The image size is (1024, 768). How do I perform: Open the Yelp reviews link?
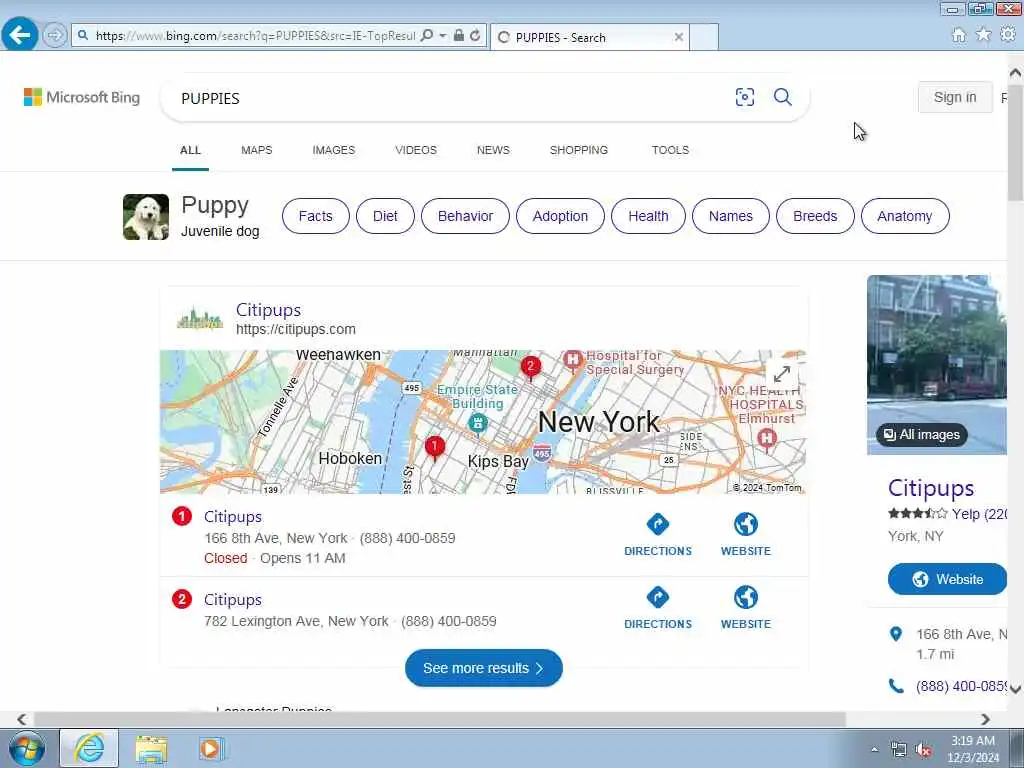coord(979,515)
